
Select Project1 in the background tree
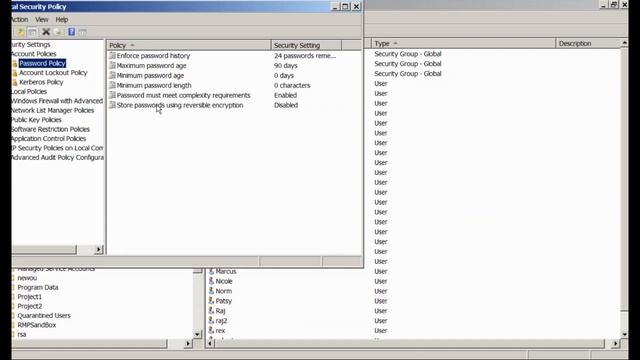tap(29, 297)
